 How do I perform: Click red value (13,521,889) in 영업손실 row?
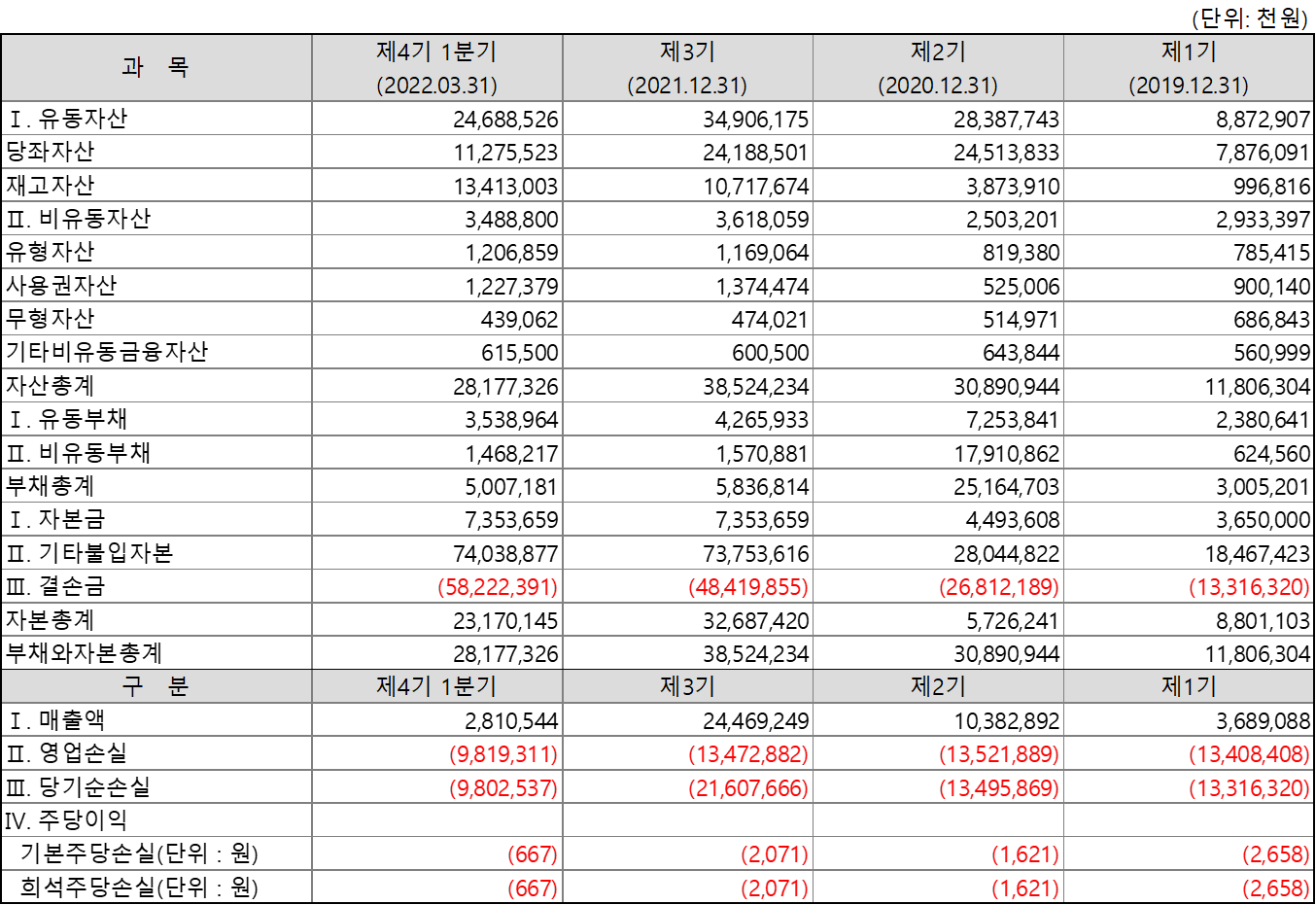click(x=999, y=754)
